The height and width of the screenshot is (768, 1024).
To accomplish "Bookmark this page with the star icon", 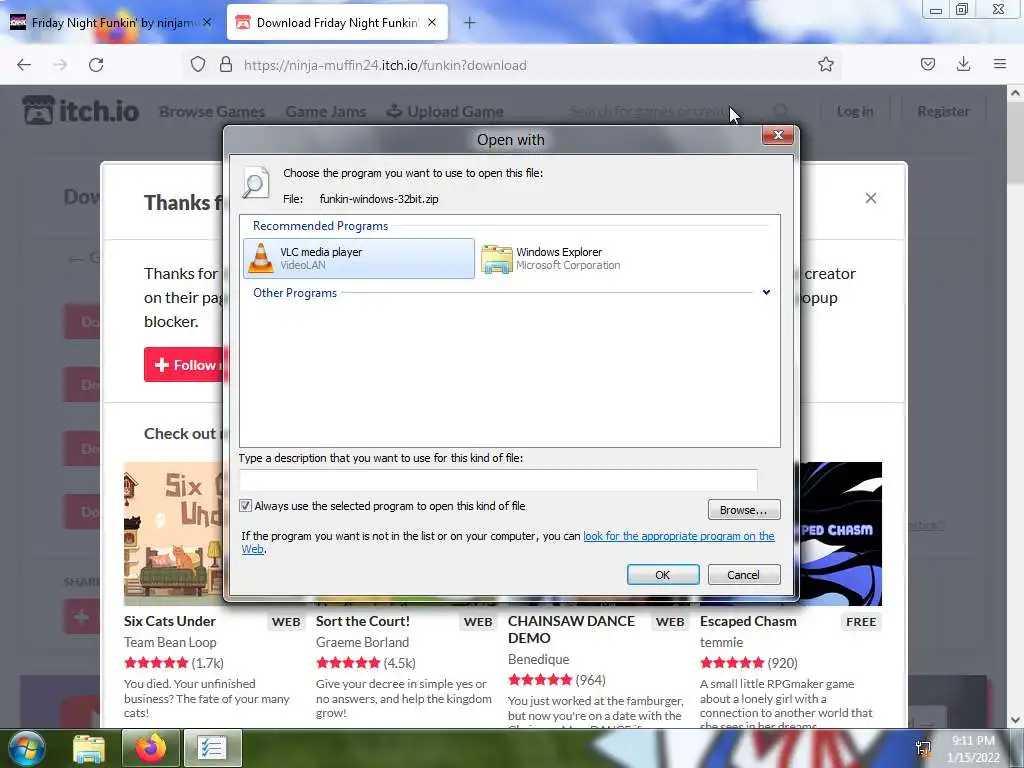I will 826,65.
